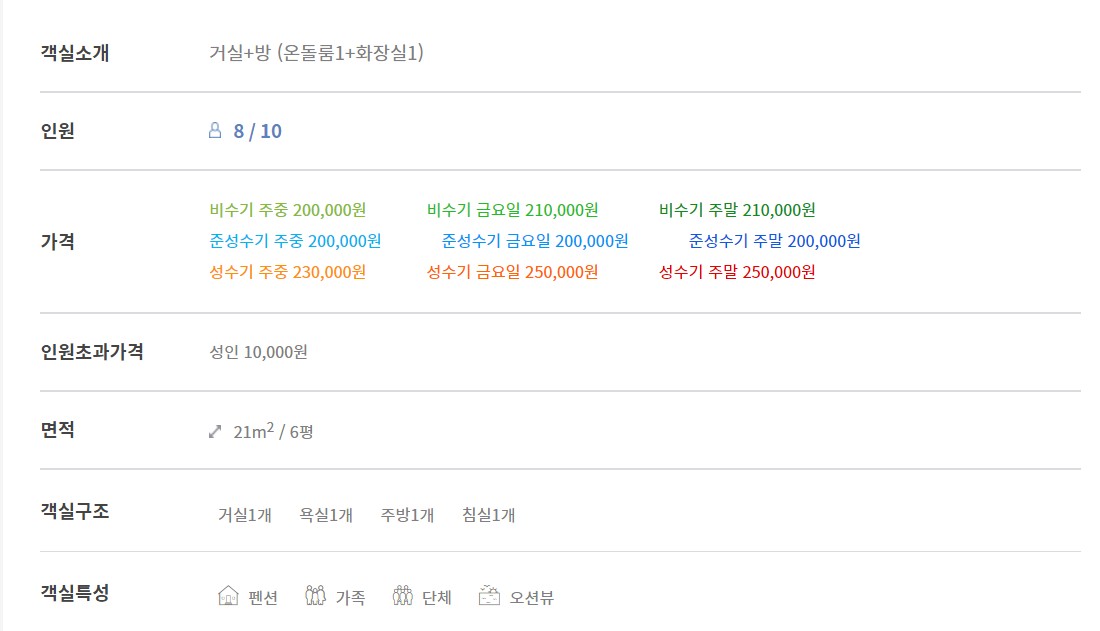This screenshot has width=1100, height=631.
Task: Click the 거실+방 room description text
Action: [x=240, y=53]
